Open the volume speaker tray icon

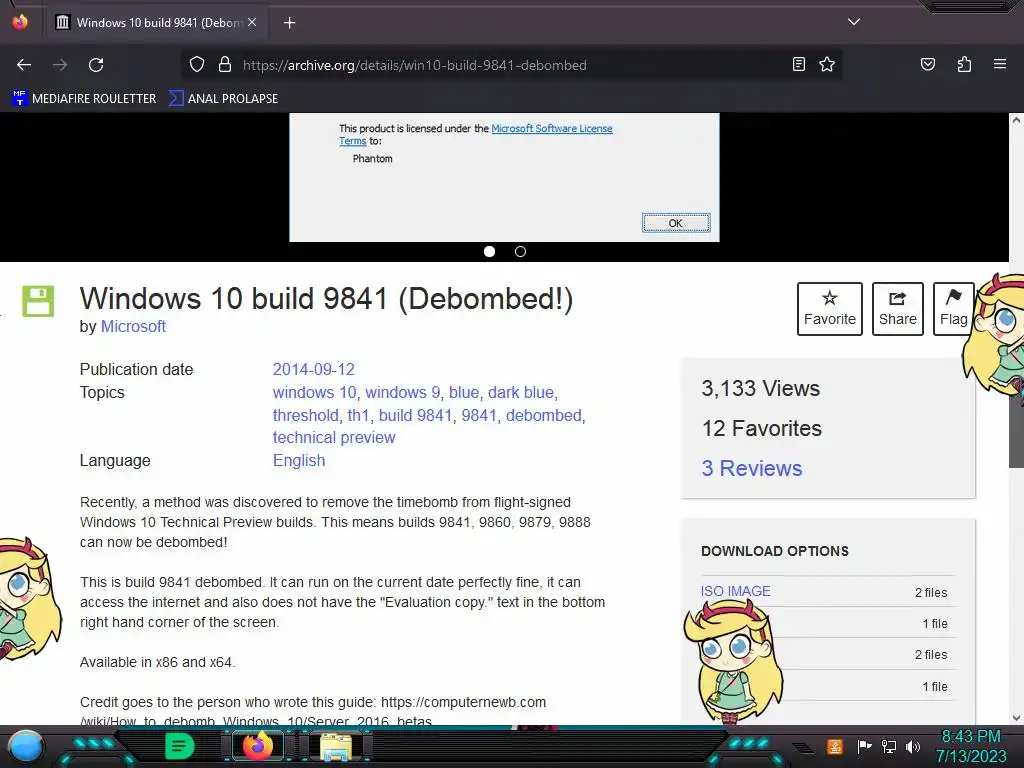(913, 746)
